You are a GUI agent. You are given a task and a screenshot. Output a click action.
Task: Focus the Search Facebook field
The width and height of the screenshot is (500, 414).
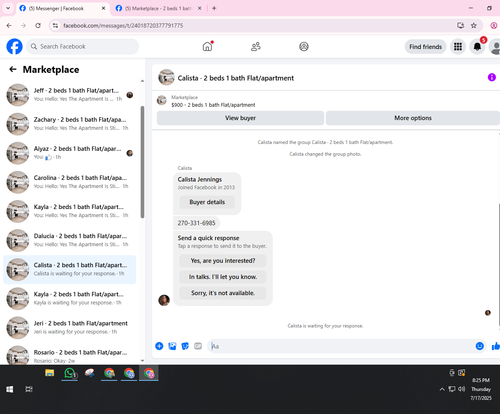82,47
